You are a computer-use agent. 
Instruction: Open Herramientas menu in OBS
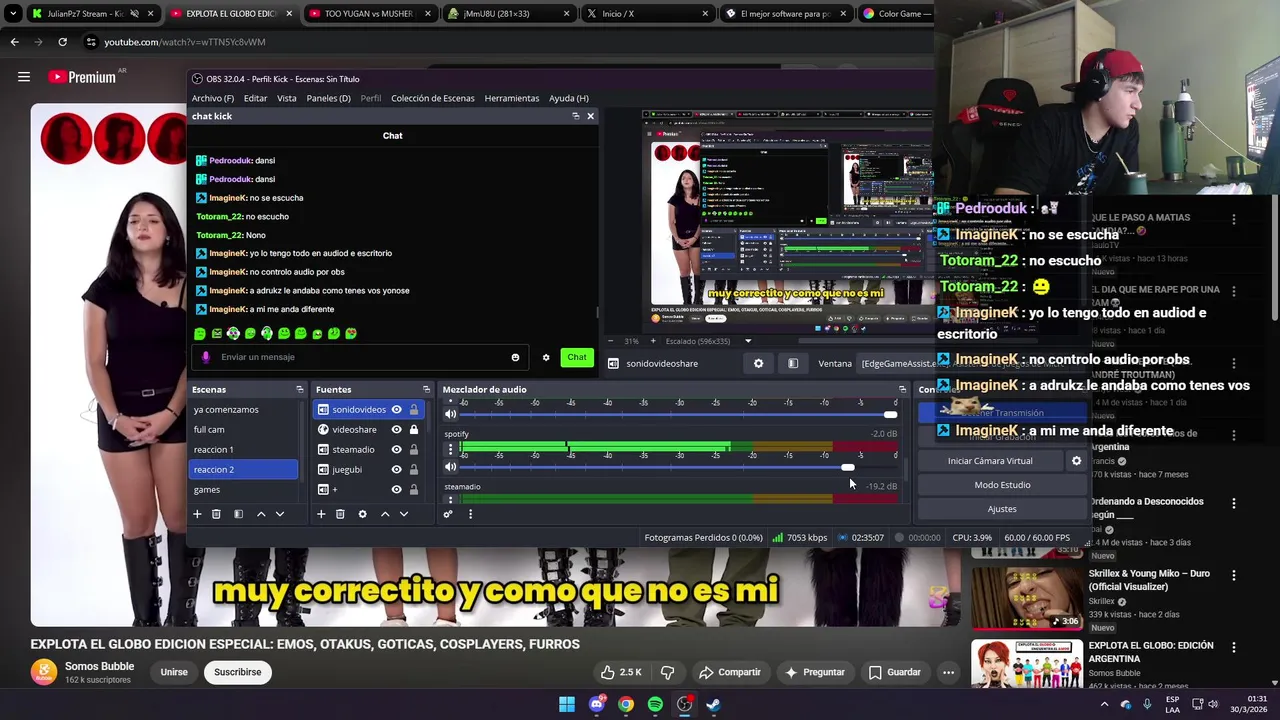511,98
